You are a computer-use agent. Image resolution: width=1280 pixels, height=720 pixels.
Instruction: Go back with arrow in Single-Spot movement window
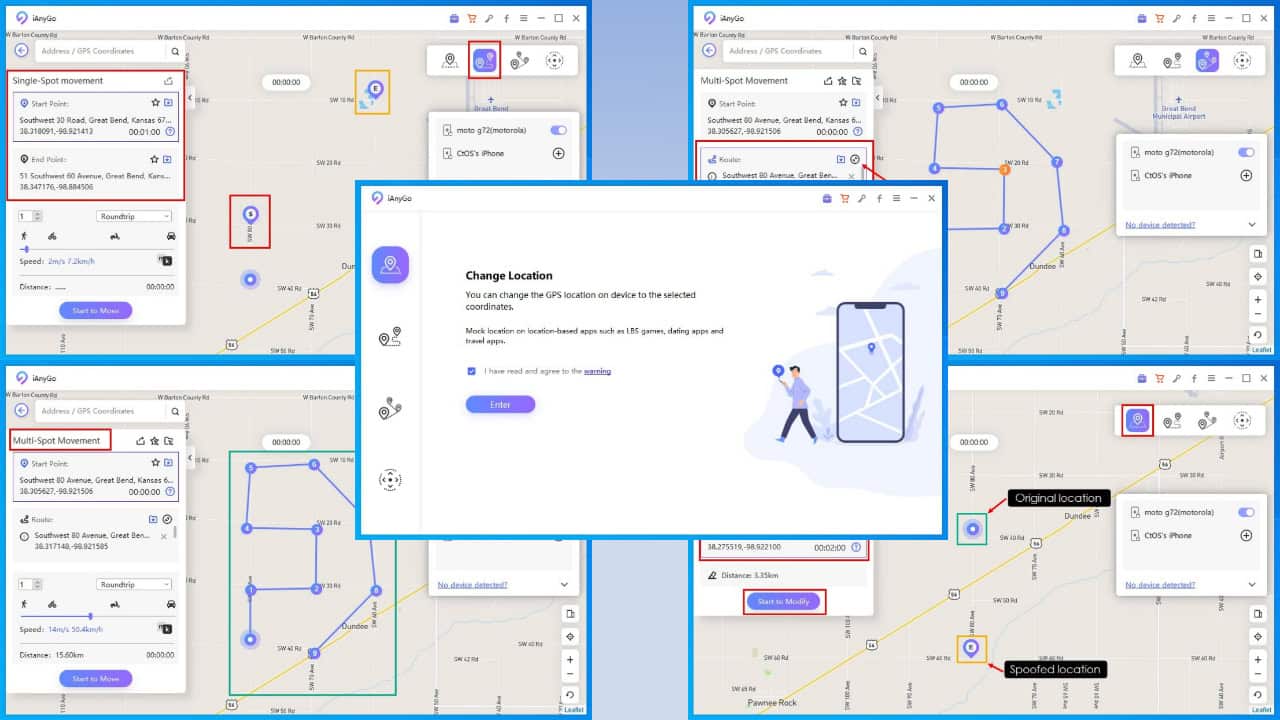pyautogui.click(x=21, y=50)
